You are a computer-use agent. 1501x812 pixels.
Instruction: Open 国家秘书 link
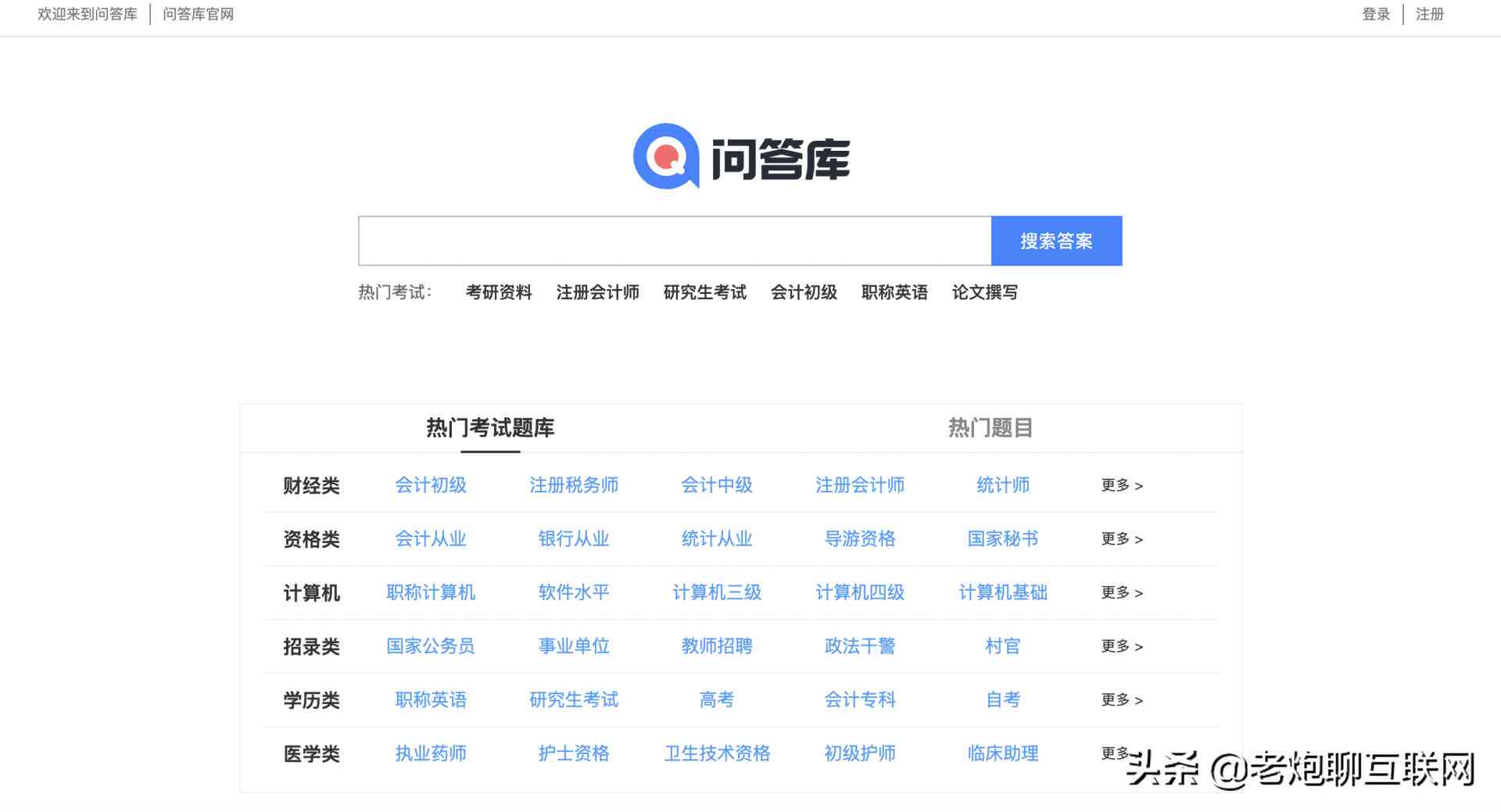[x=1003, y=538]
